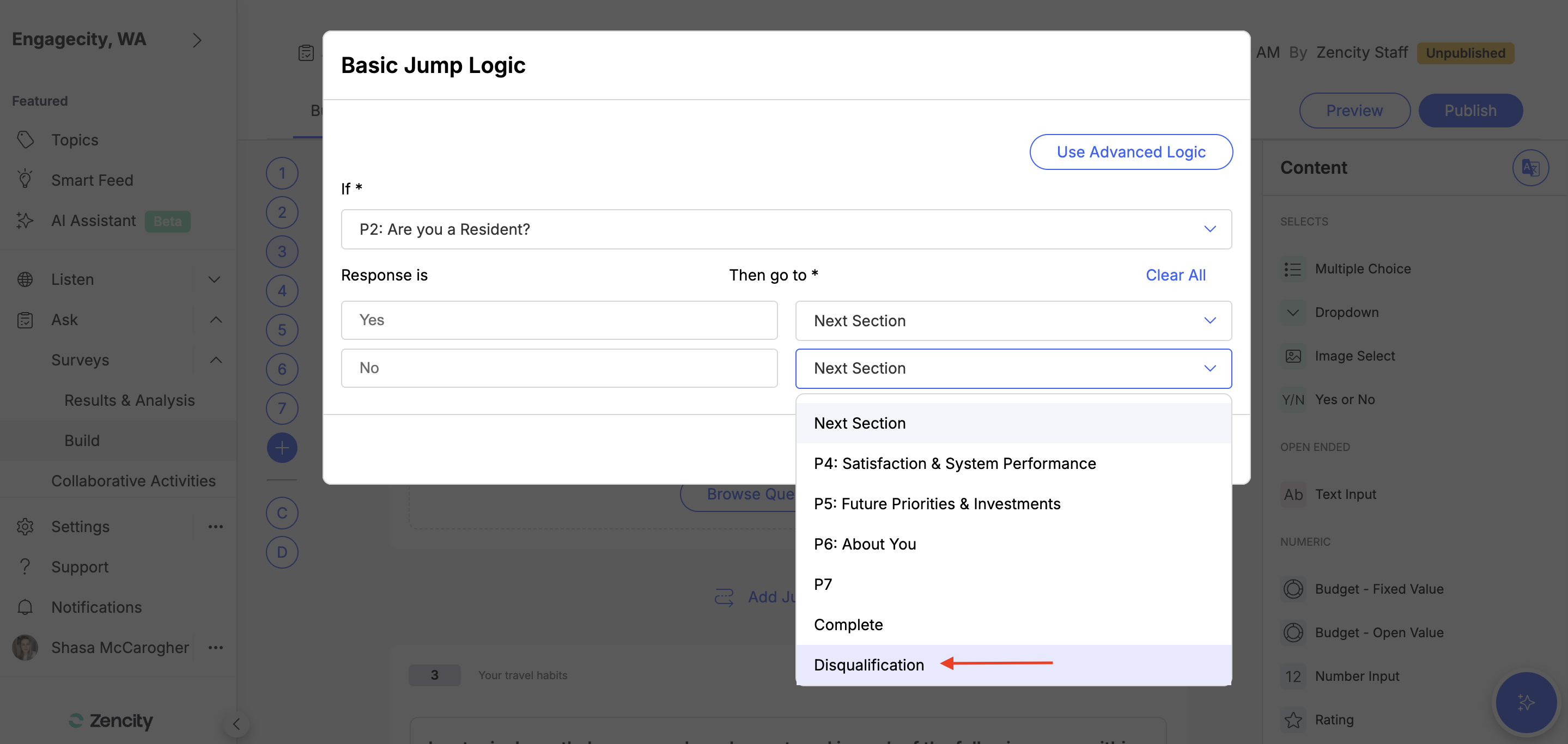The width and height of the screenshot is (1568, 744).
Task: Go to section 4 circle
Action: 282,291
